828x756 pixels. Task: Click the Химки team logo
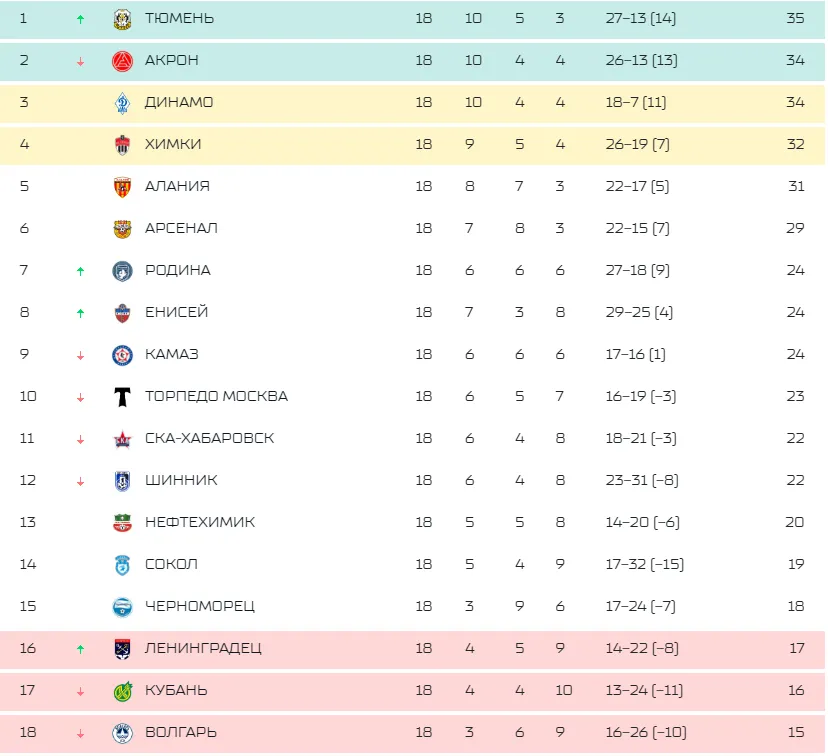coord(123,145)
